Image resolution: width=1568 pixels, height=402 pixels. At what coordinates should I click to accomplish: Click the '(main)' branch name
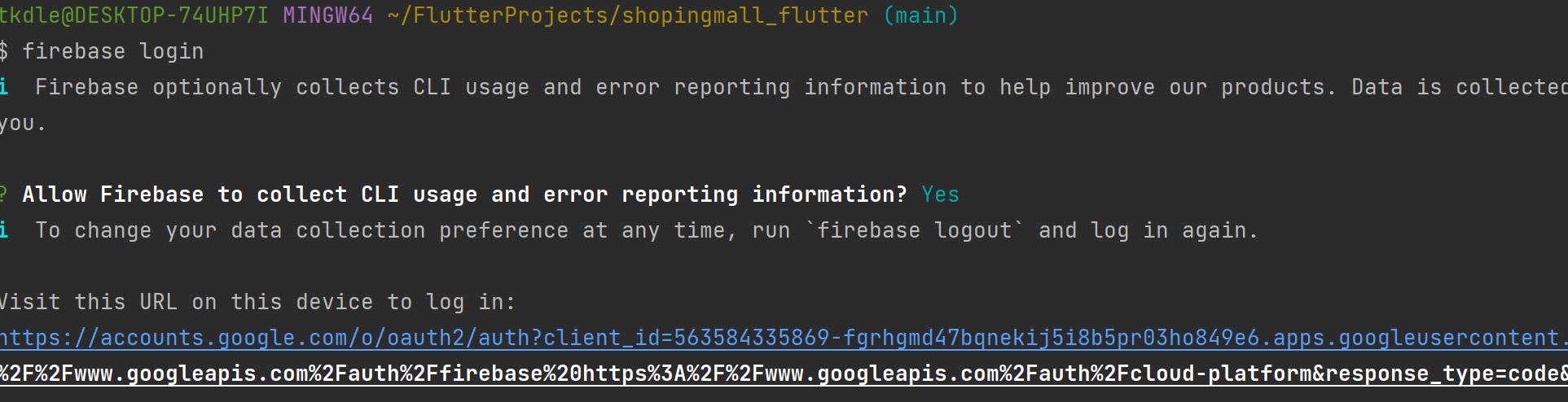click(921, 15)
